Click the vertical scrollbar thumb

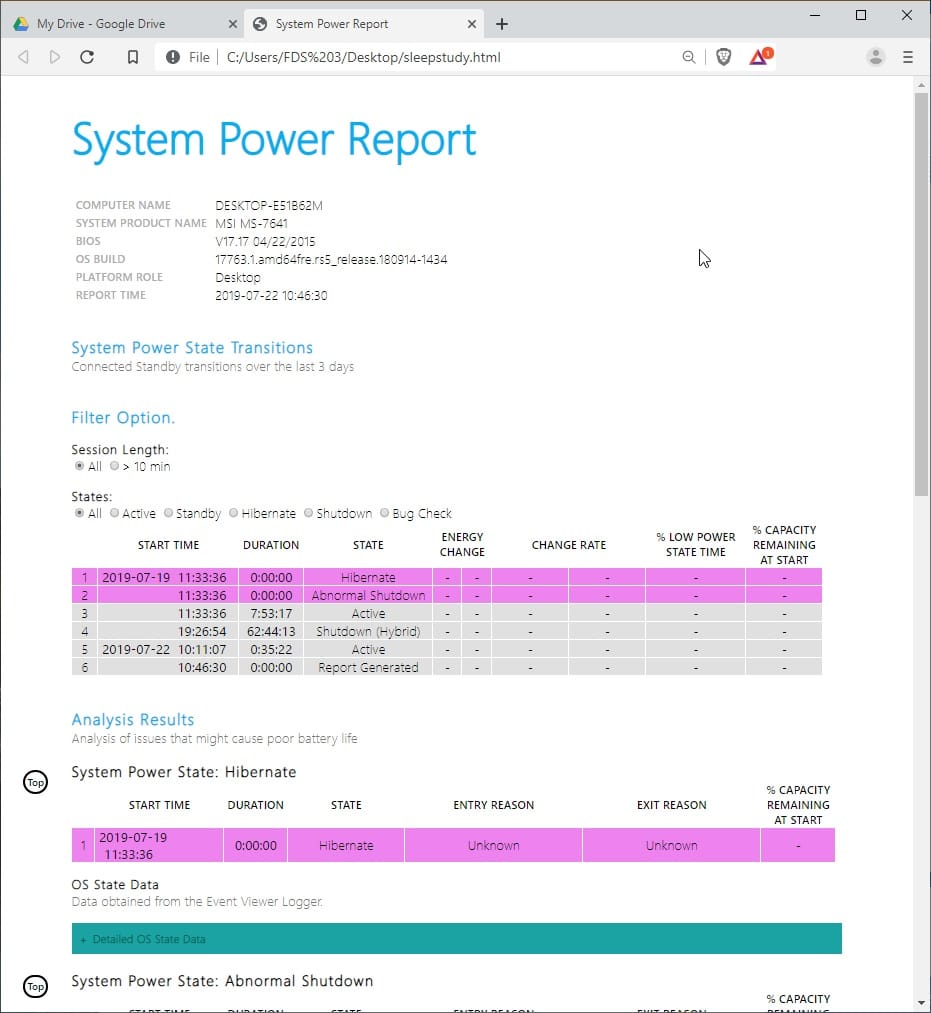(x=921, y=294)
